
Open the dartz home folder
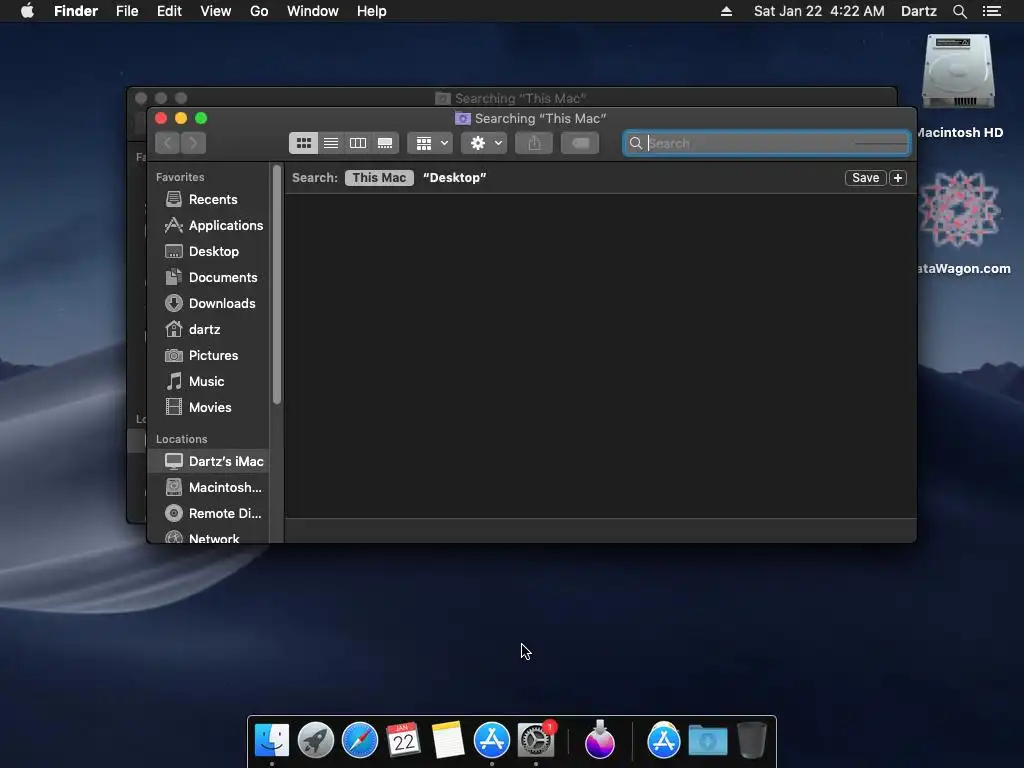[209, 330]
